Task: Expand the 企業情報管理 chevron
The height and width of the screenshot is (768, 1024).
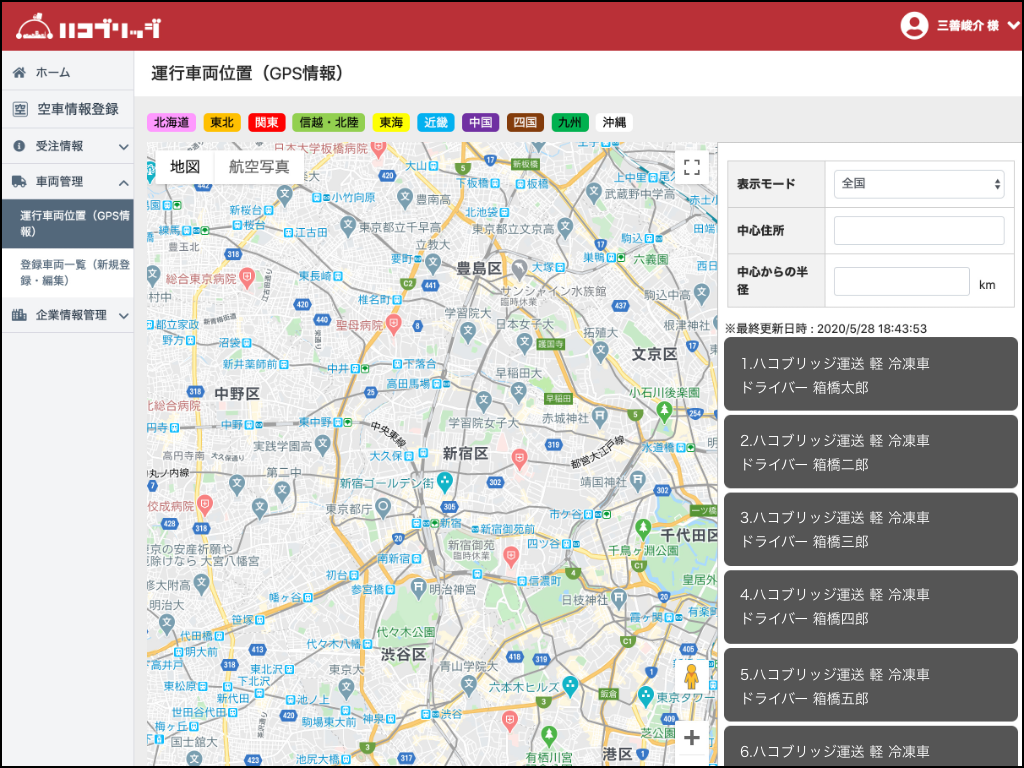Action: pyautogui.click(x=123, y=316)
